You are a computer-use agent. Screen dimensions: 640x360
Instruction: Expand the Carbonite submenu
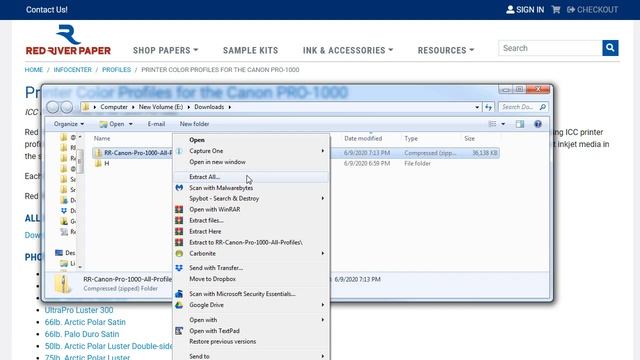click(x=251, y=253)
